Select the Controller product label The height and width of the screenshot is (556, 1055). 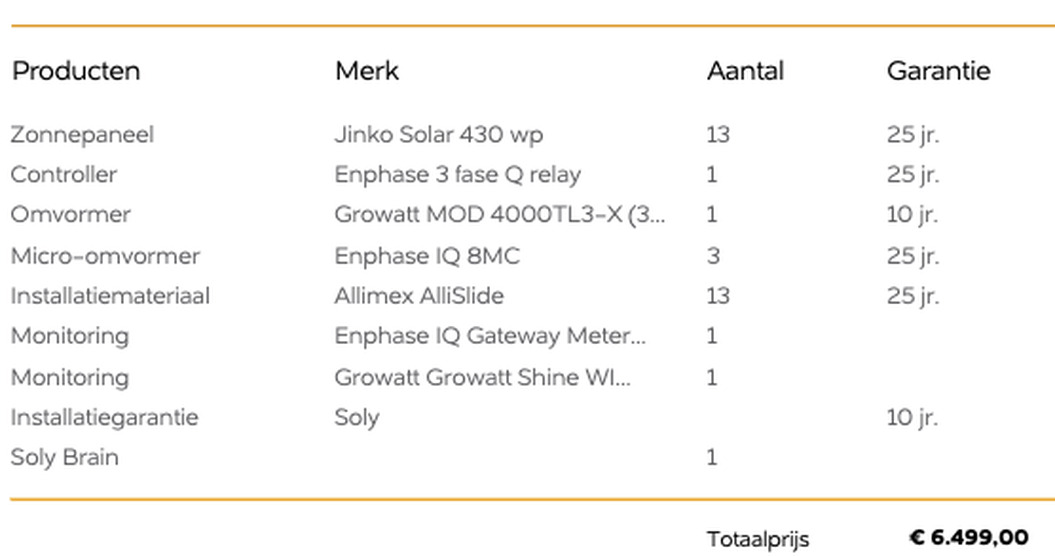pyautogui.click(x=64, y=174)
